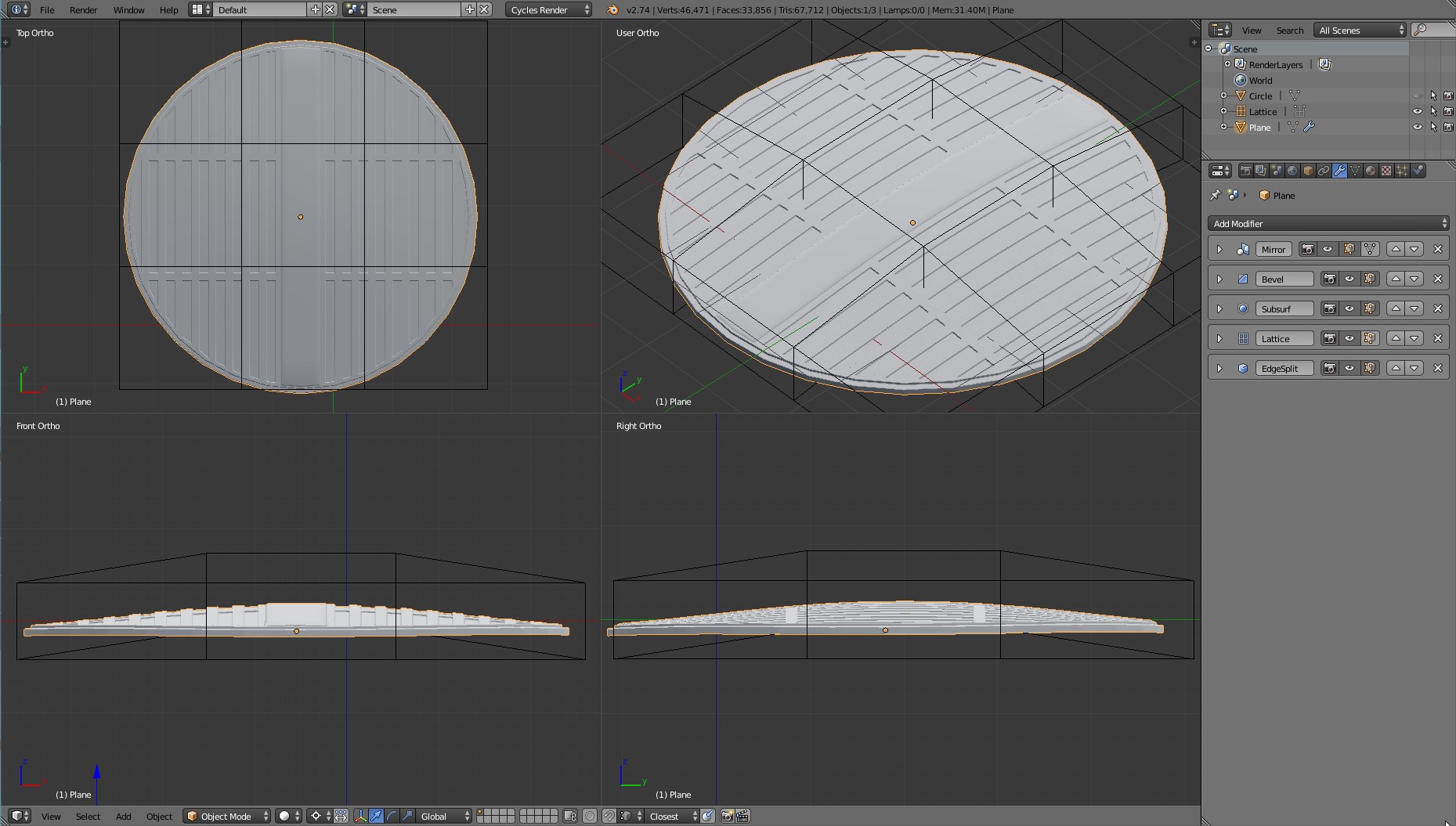
Task: Open the Material properties tab
Action: pos(1371,171)
